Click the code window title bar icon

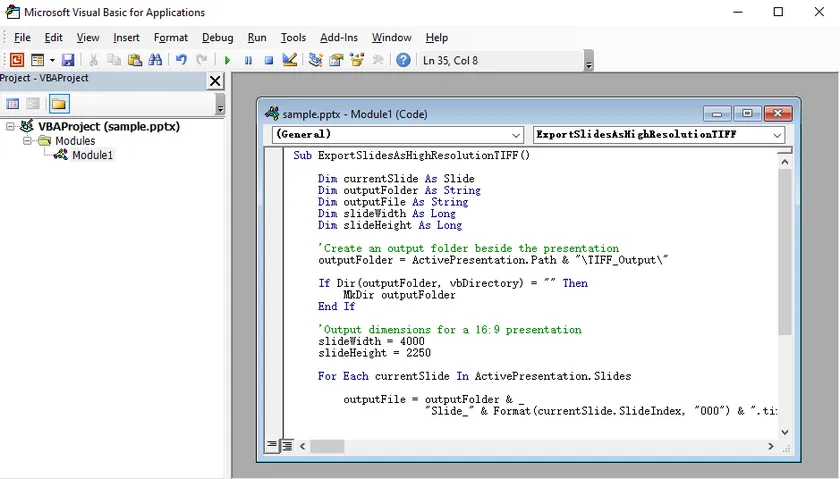coord(272,114)
